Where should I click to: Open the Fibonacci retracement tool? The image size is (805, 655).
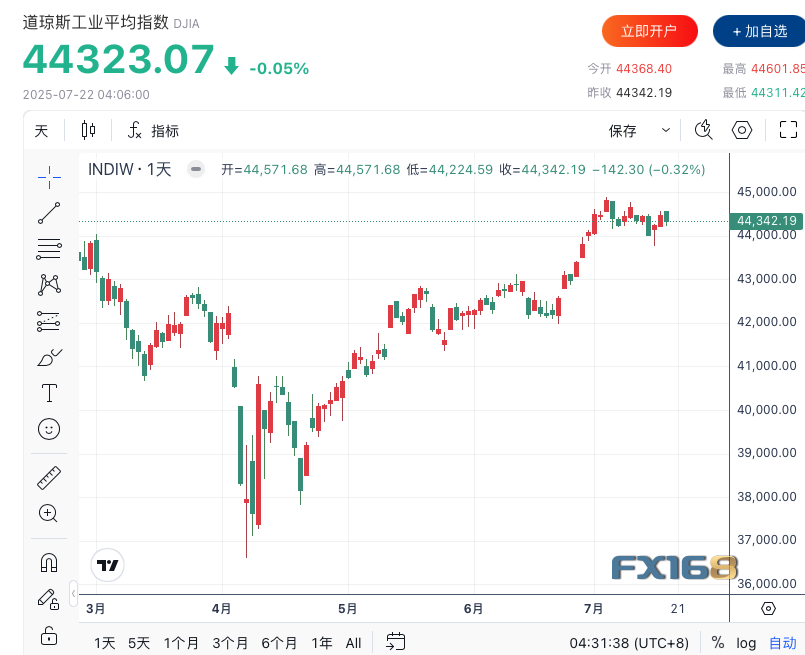click(x=48, y=249)
